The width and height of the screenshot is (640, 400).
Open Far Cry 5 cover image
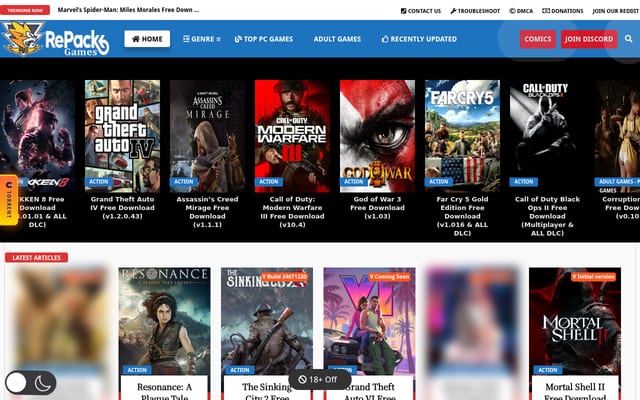pyautogui.click(x=462, y=136)
